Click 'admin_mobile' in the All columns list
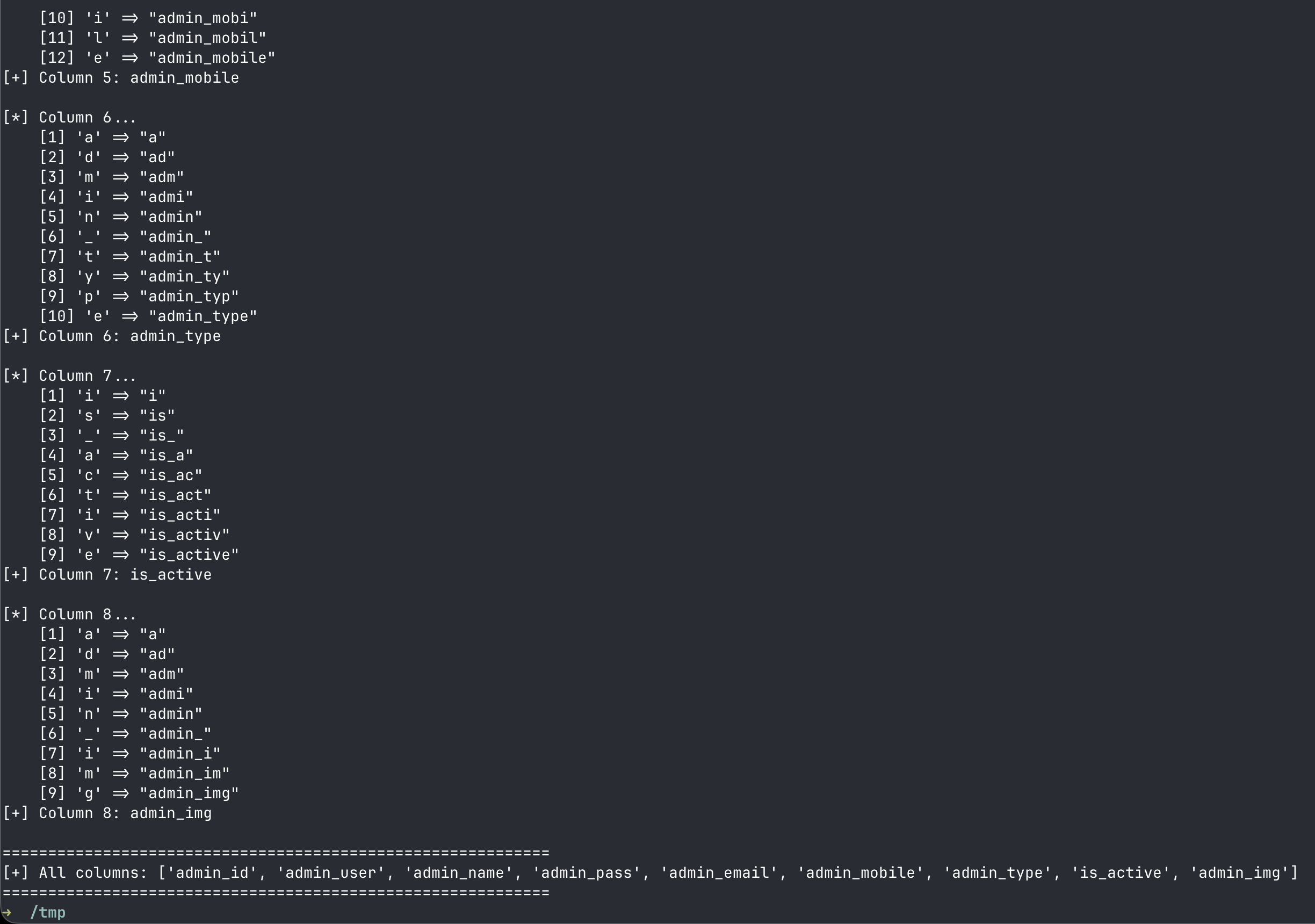1315x924 pixels. coord(859,873)
